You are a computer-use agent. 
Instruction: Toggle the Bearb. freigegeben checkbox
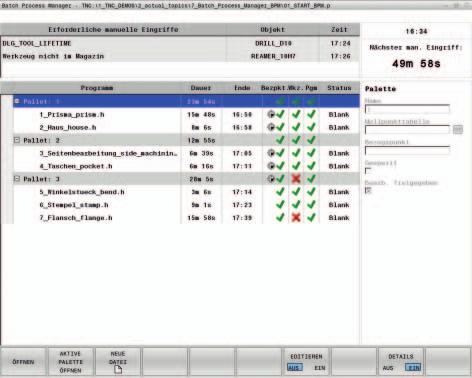[x=368, y=190]
